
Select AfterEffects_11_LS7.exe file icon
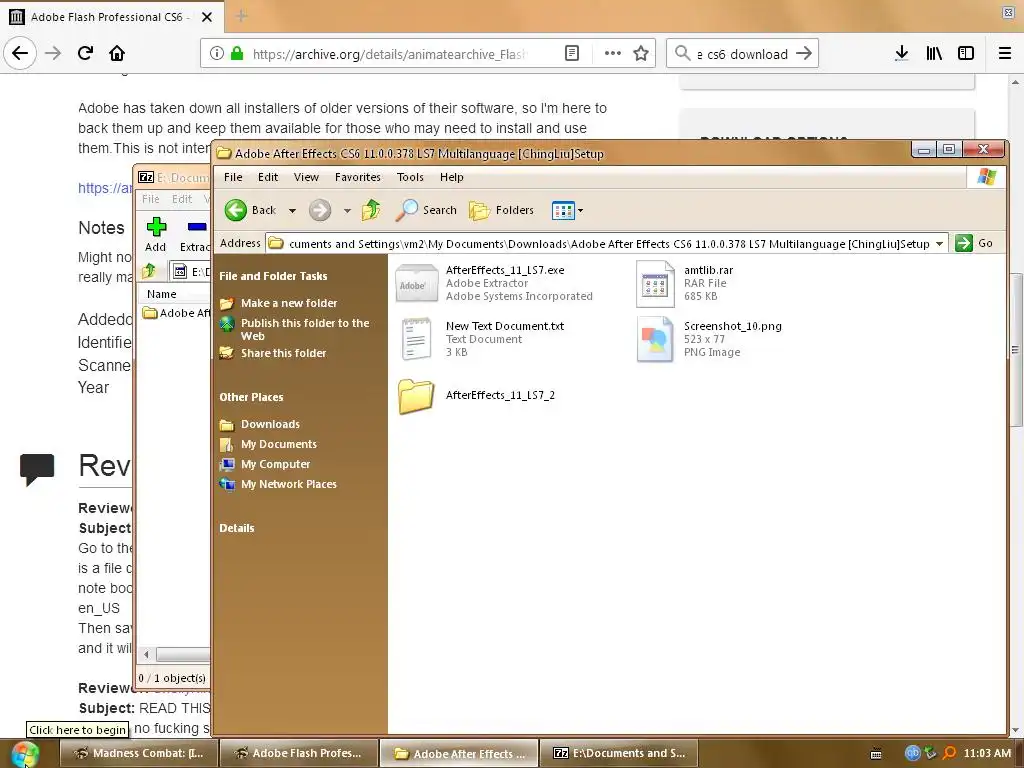(417, 283)
